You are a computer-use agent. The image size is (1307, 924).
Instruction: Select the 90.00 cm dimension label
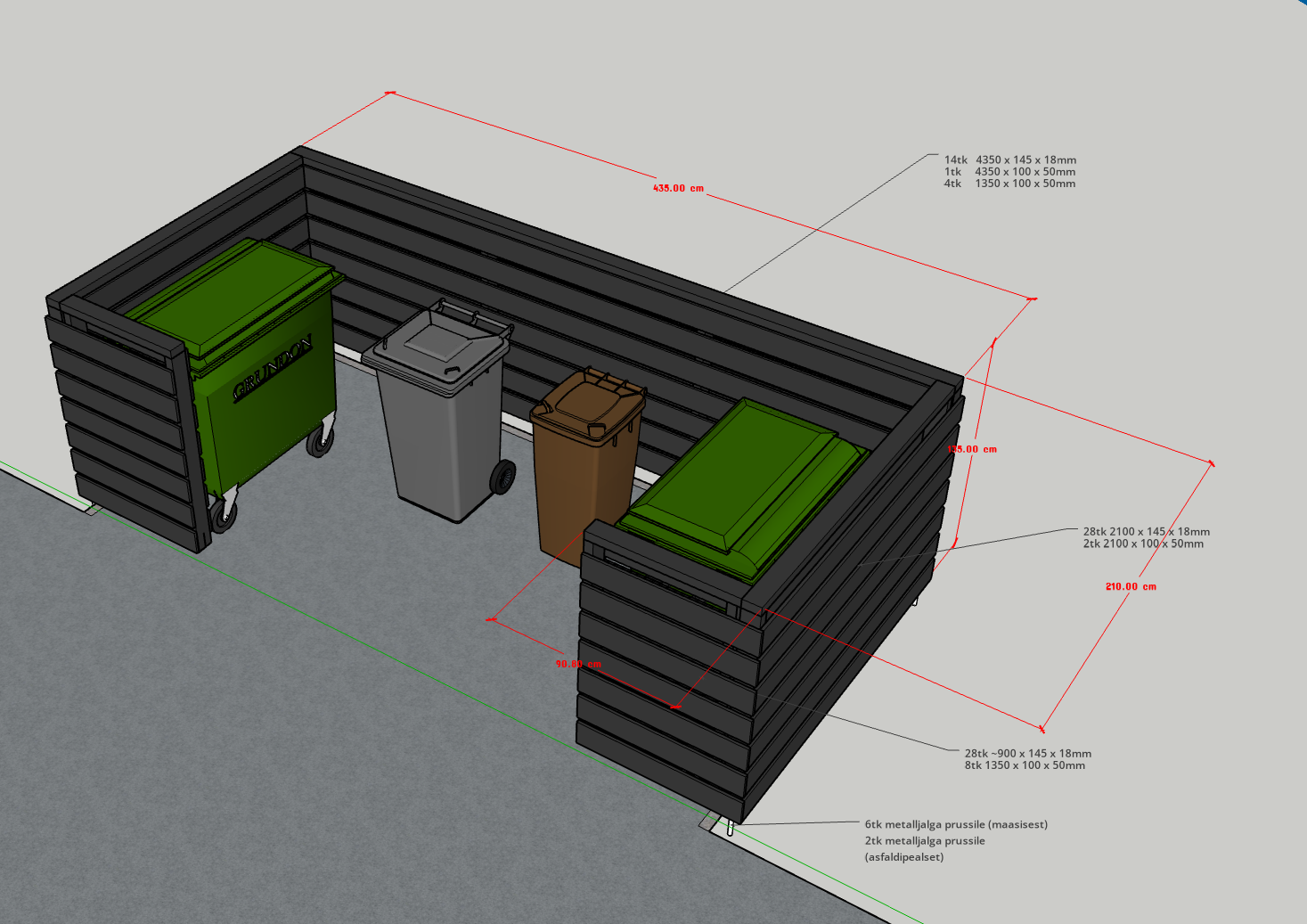click(x=578, y=664)
